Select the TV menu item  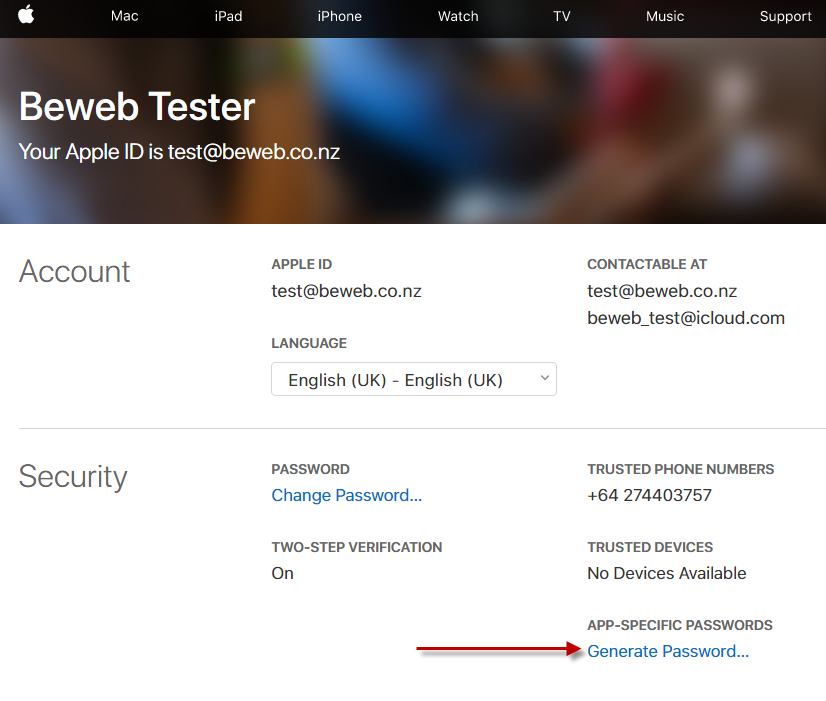(562, 16)
